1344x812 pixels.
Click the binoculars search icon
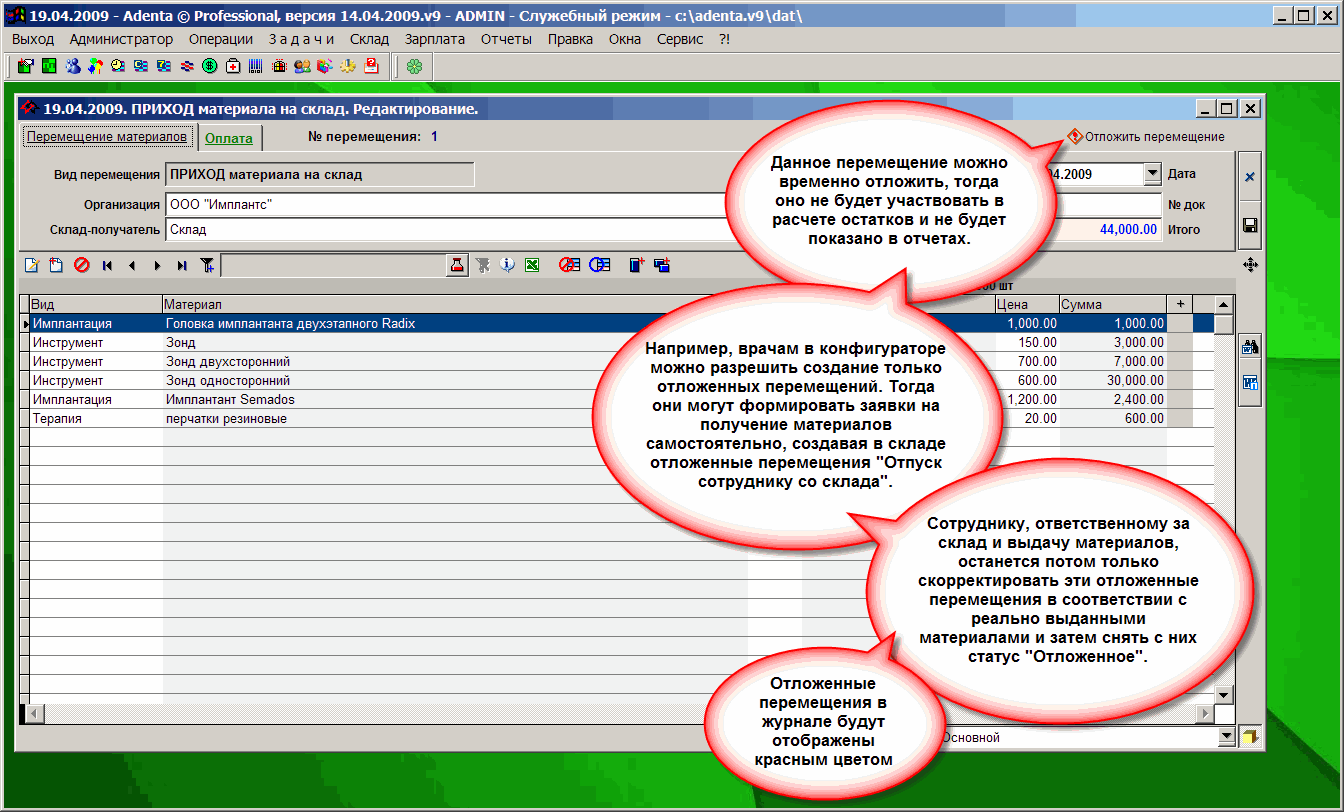click(x=1250, y=348)
